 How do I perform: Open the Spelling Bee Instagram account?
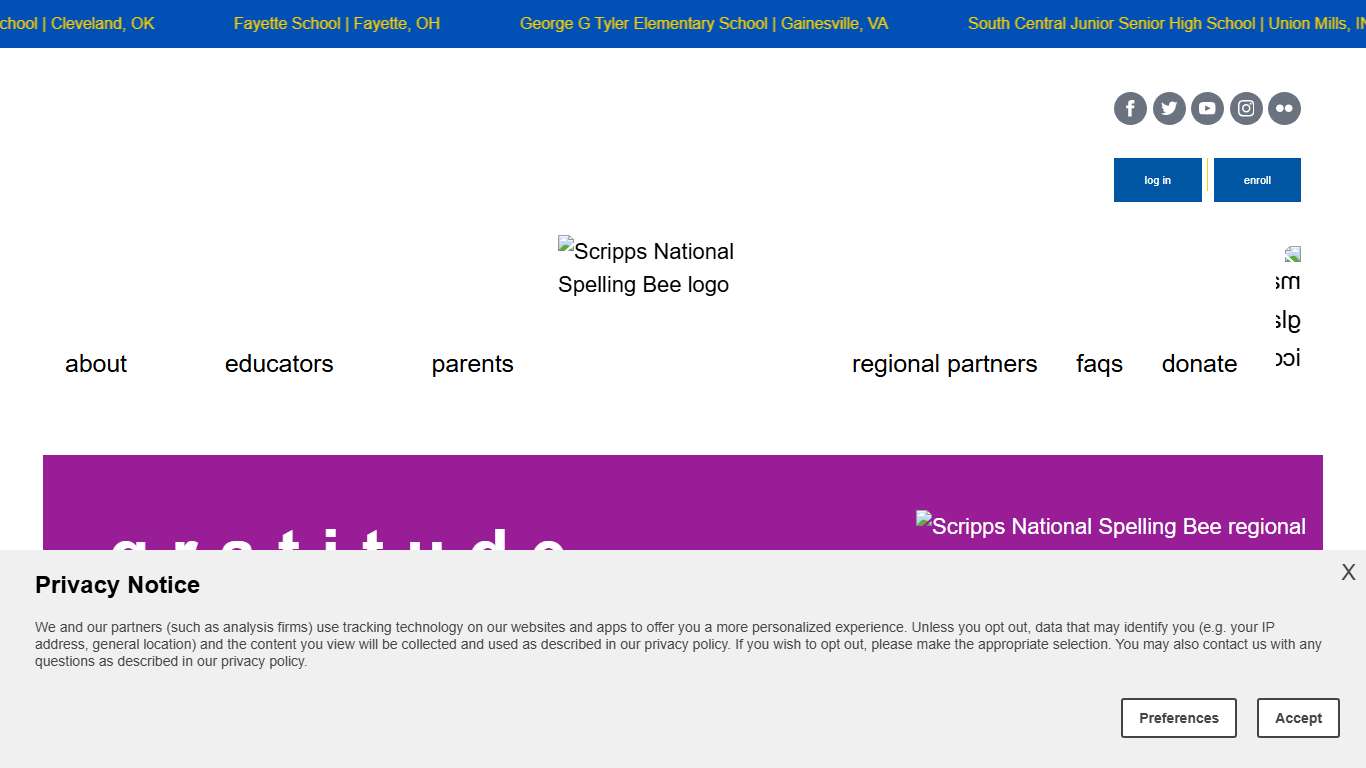(1245, 108)
